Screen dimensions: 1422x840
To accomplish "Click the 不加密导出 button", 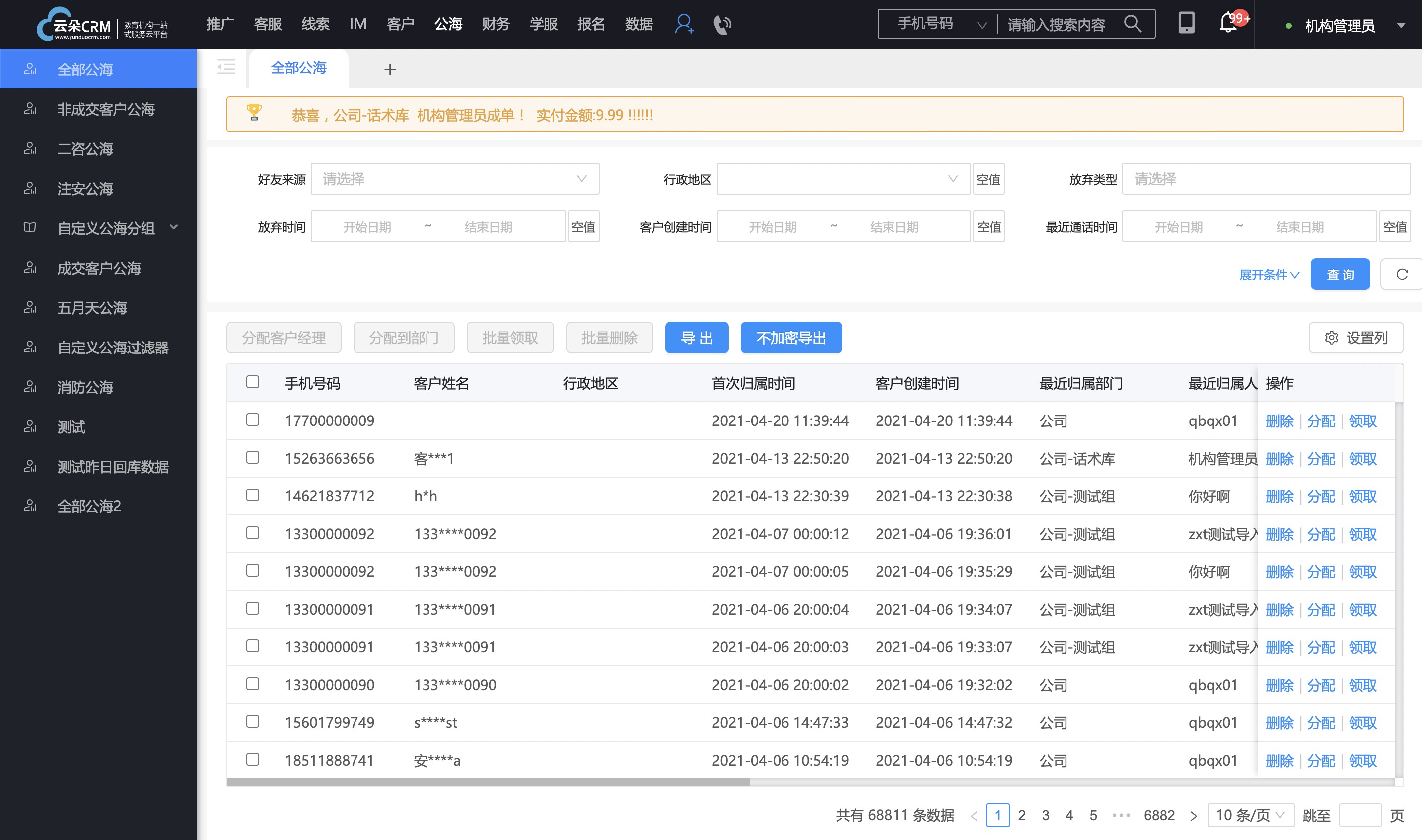I will point(792,338).
